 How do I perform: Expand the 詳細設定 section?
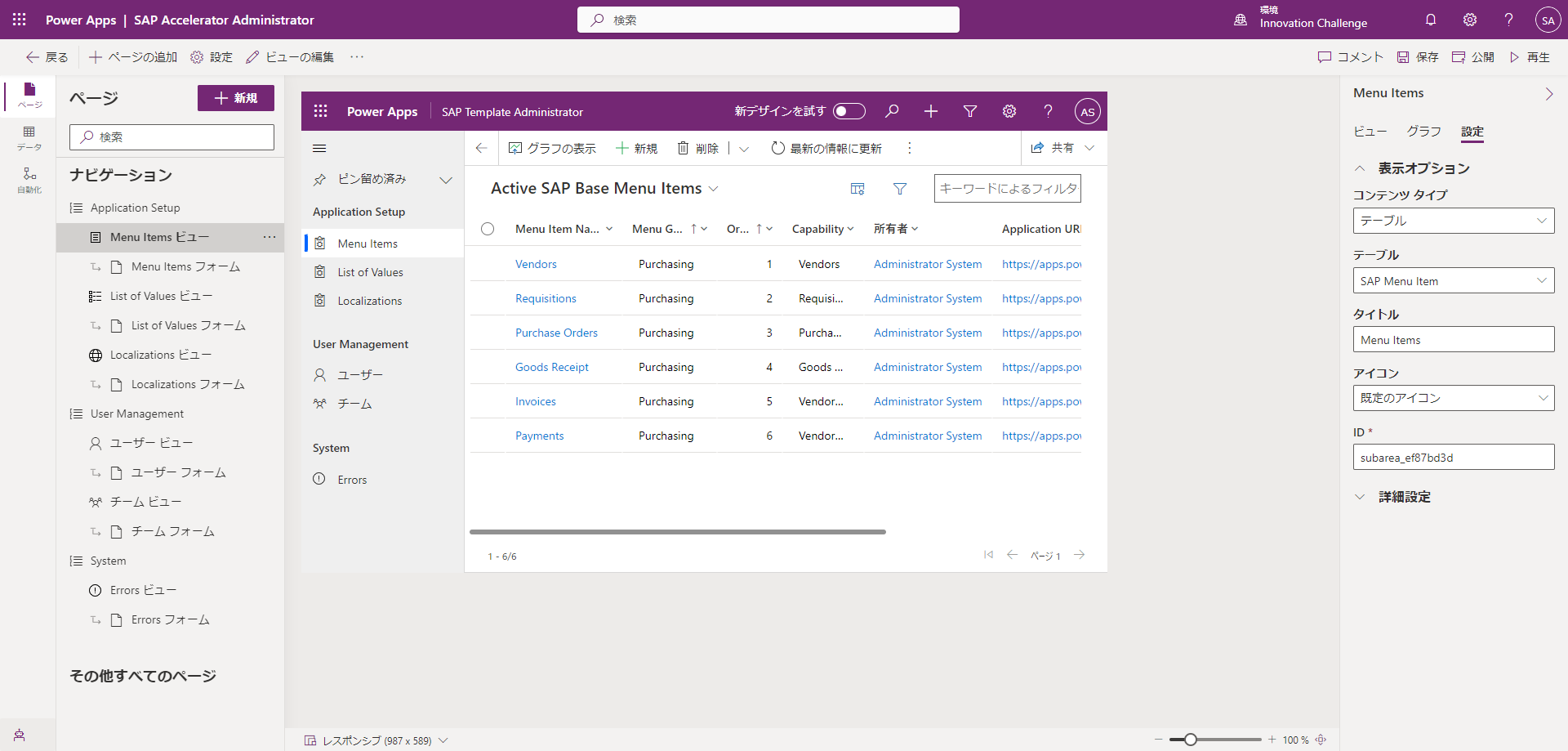coord(1393,497)
